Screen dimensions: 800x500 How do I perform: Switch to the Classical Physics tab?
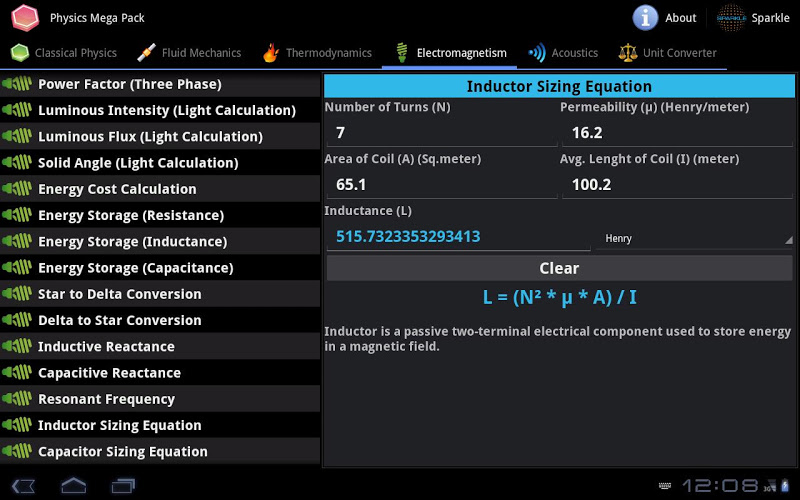64,53
